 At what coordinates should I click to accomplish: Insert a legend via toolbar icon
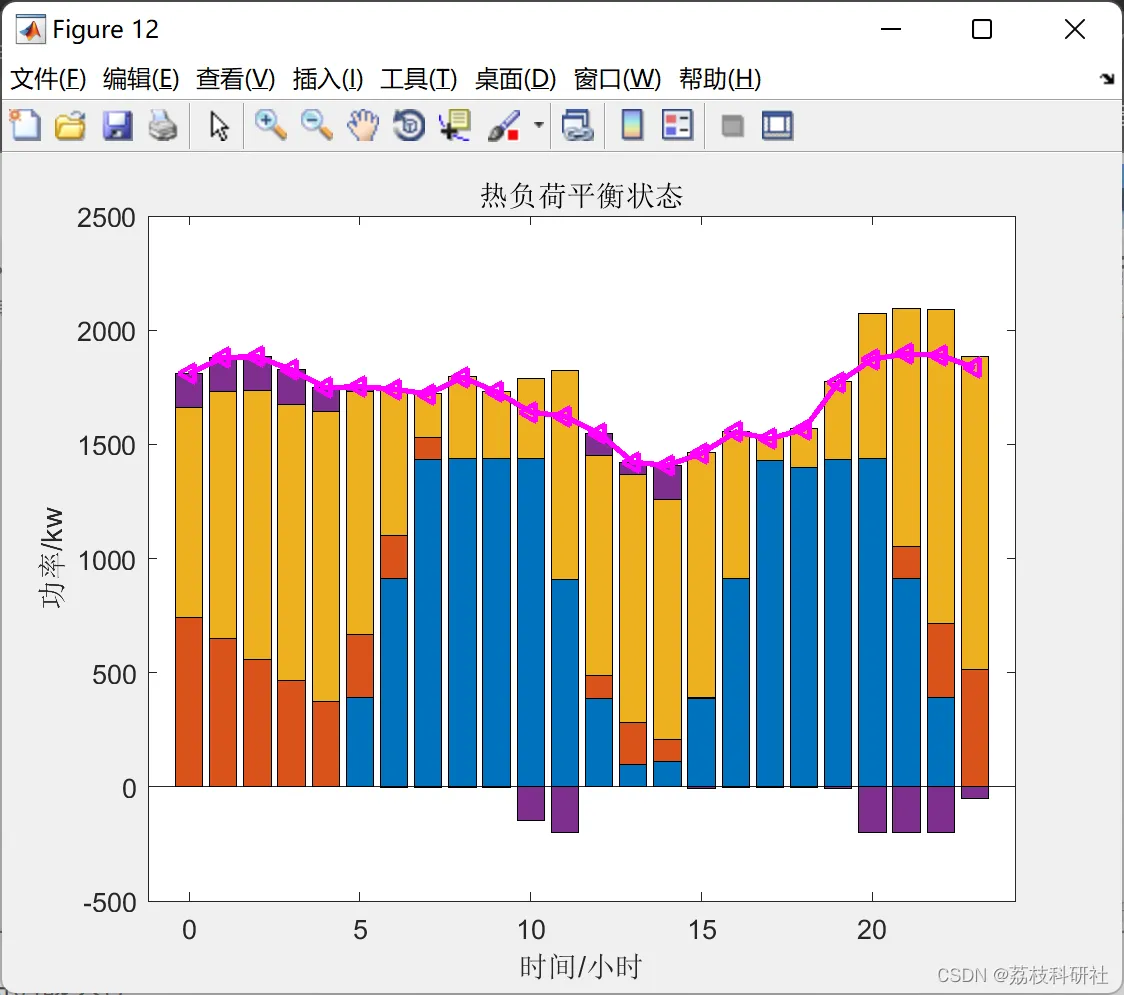[677, 125]
